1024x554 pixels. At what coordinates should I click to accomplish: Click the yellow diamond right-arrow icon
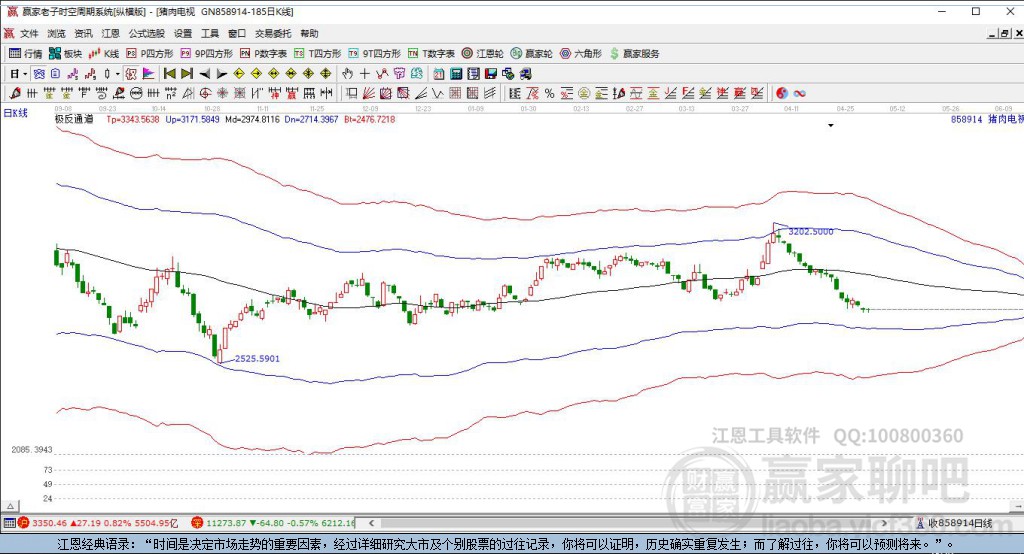257,74
